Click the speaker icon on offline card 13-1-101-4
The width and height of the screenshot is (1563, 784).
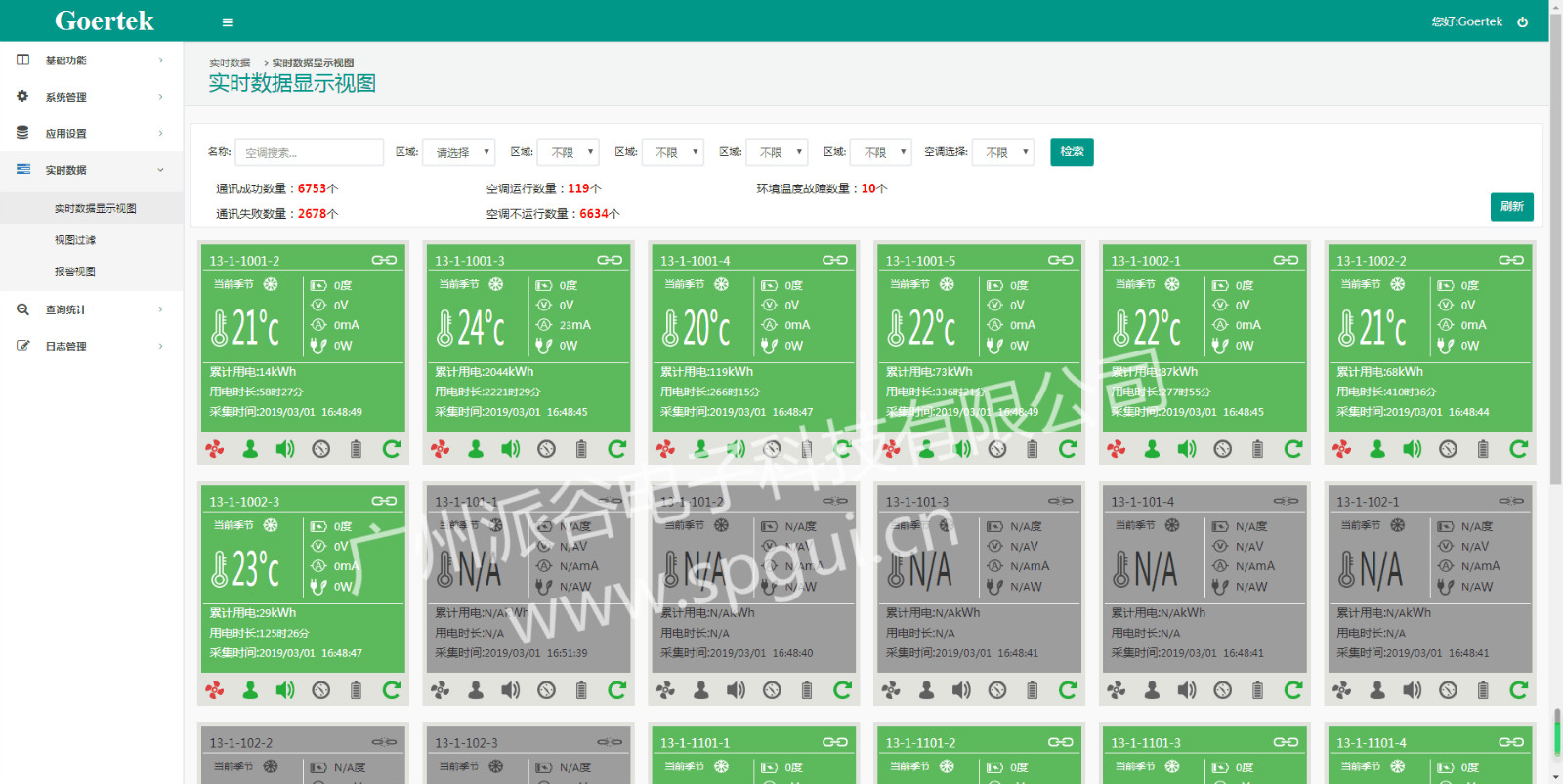(x=1187, y=690)
